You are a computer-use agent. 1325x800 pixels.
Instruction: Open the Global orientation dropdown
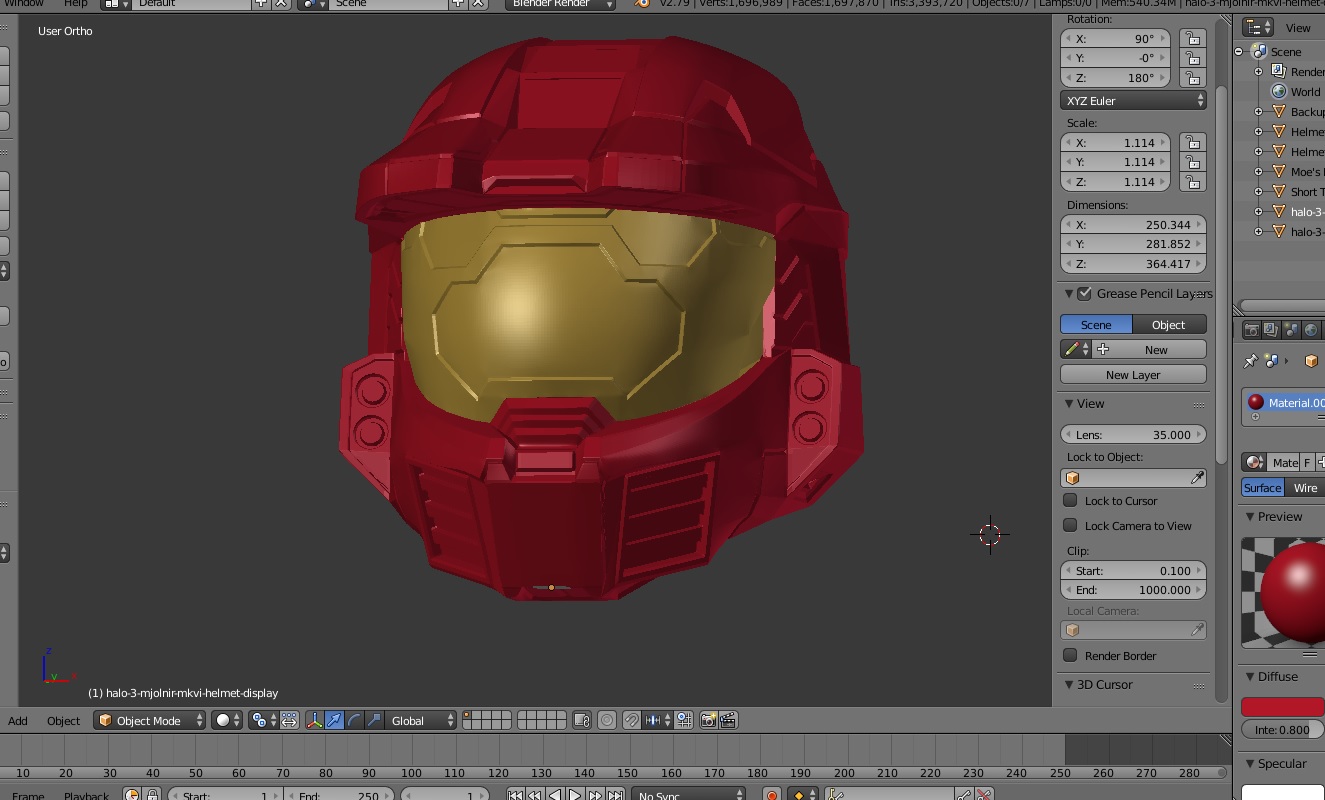pos(421,720)
